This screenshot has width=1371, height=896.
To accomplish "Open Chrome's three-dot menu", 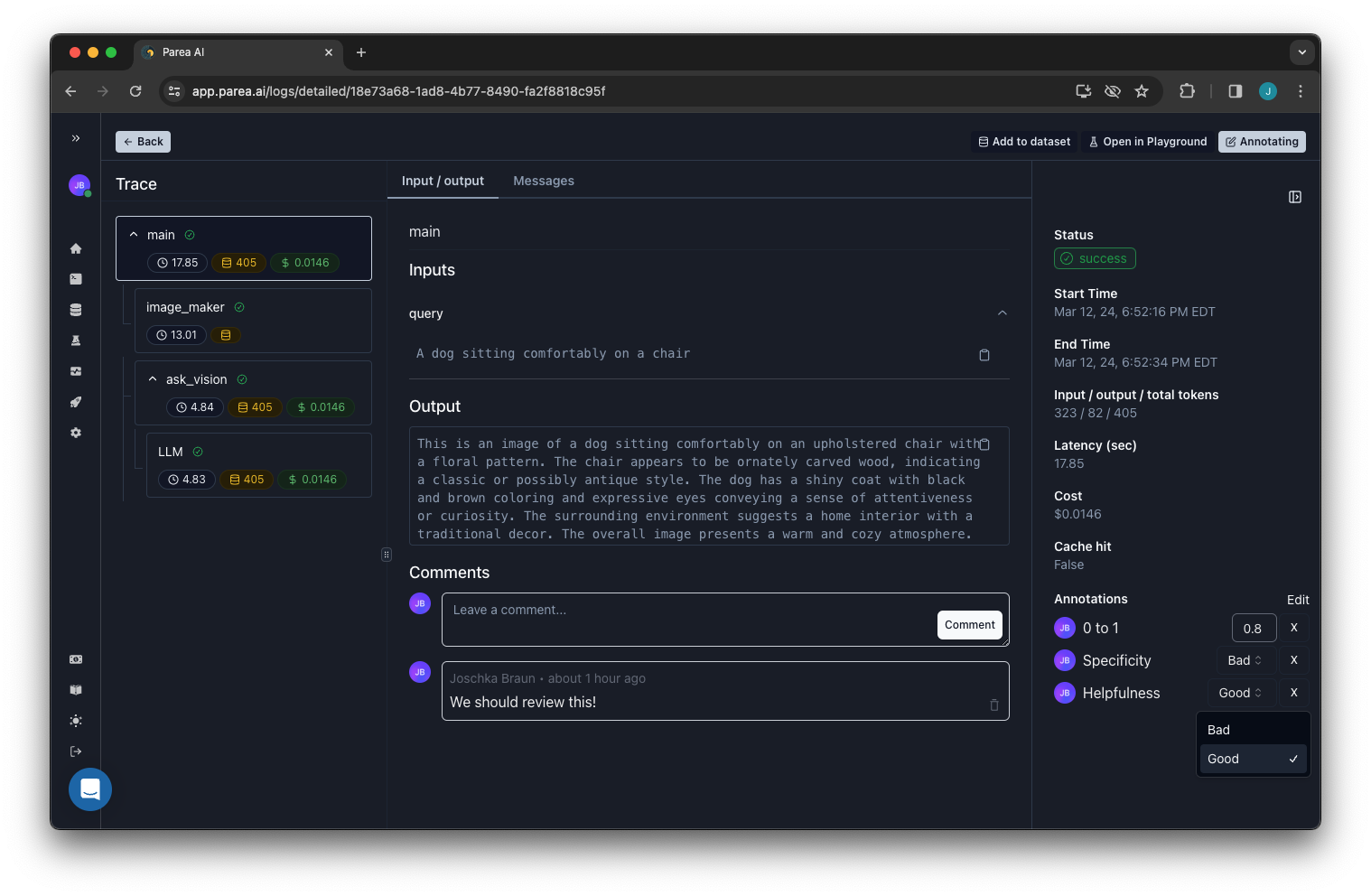I will (x=1301, y=91).
